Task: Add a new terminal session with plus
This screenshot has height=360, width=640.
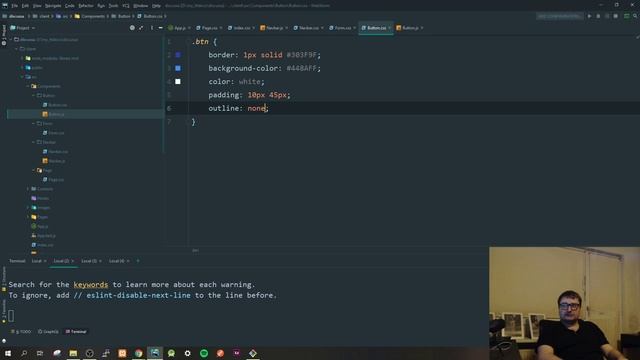Action: tap(138, 261)
